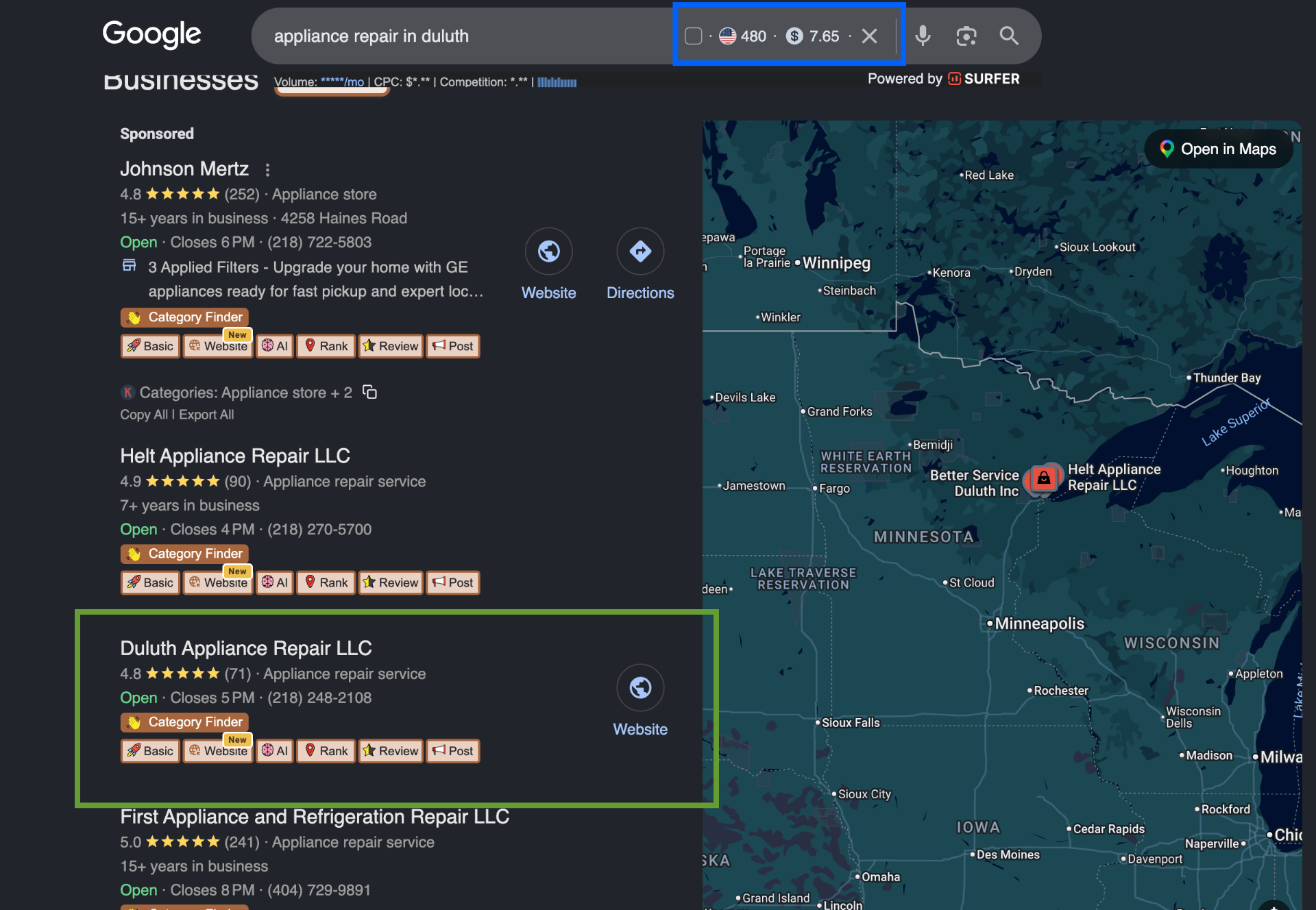
Task: Open Helt Appliance Repair LLC listing
Action: (x=235, y=456)
